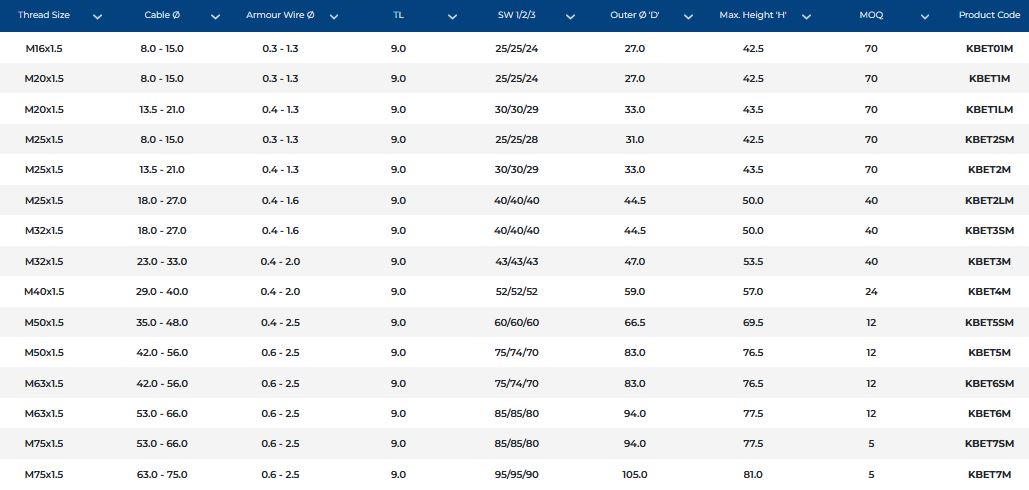Open the TL column dropdown chevron

pos(452,17)
